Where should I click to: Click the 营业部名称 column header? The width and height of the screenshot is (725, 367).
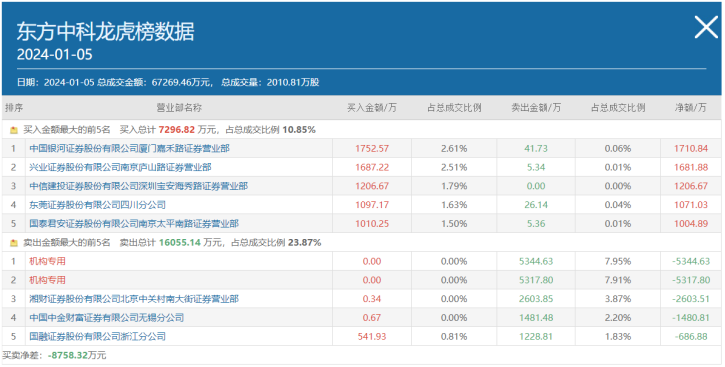[x=179, y=108]
